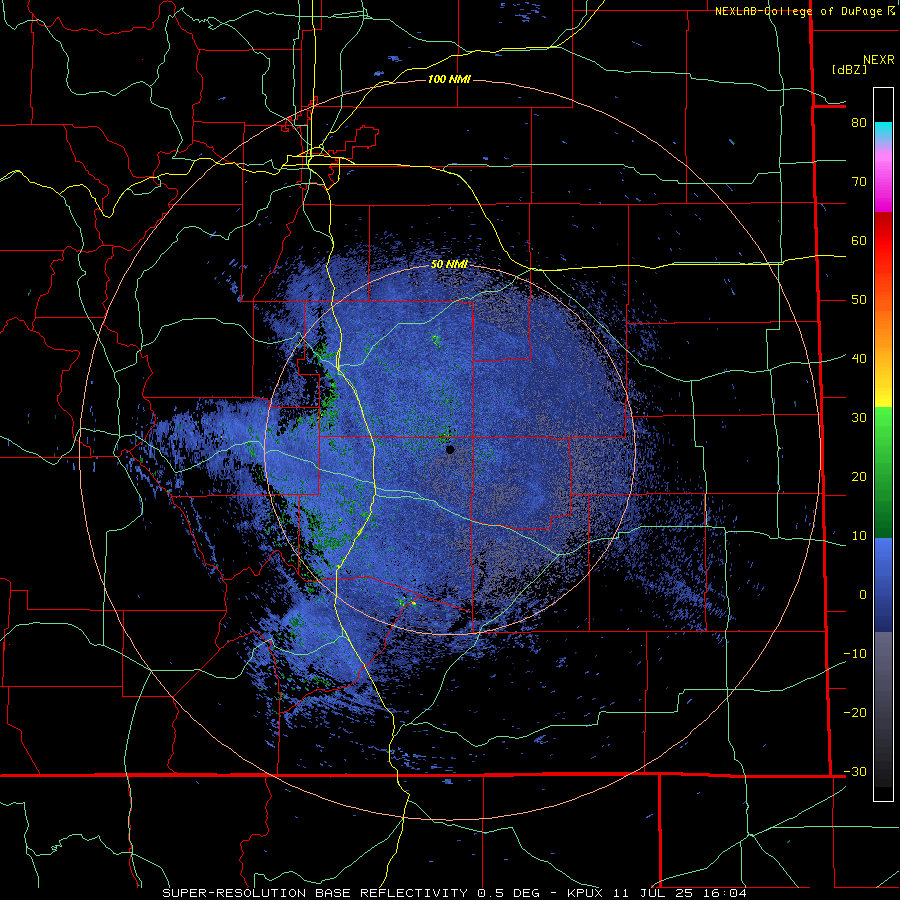Click the 0 value on the dBZ scale

(863, 595)
